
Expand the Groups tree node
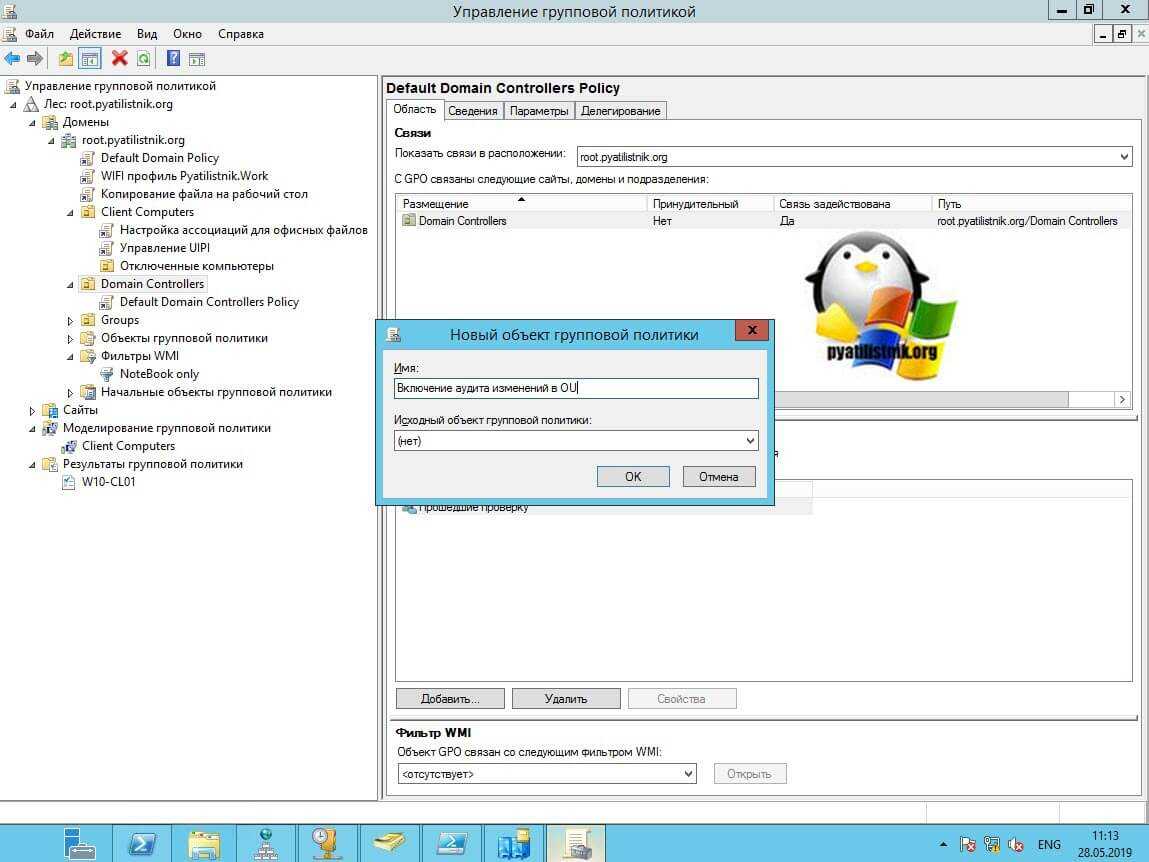point(71,321)
